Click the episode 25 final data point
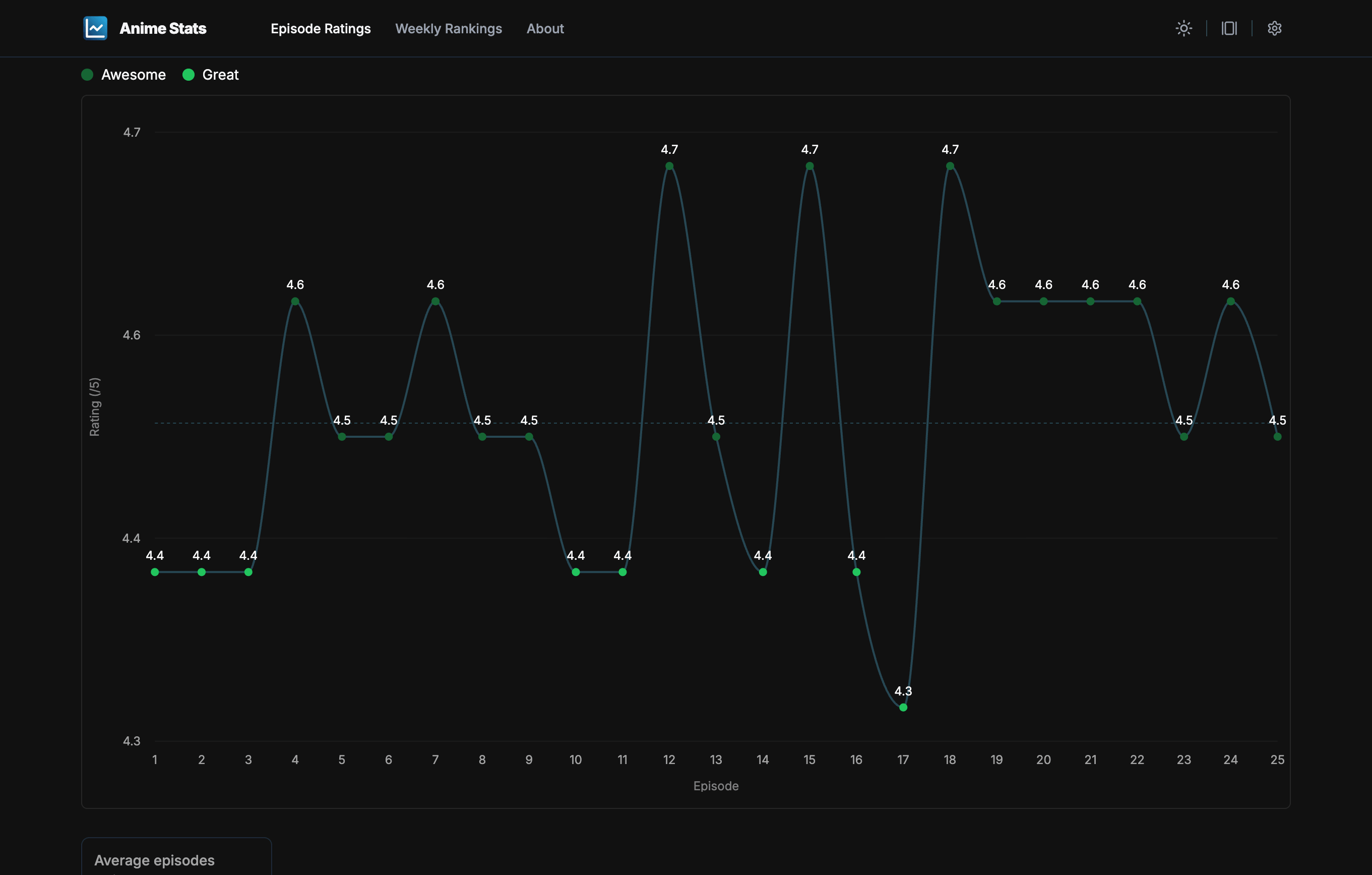The image size is (1372, 875). (x=1277, y=437)
